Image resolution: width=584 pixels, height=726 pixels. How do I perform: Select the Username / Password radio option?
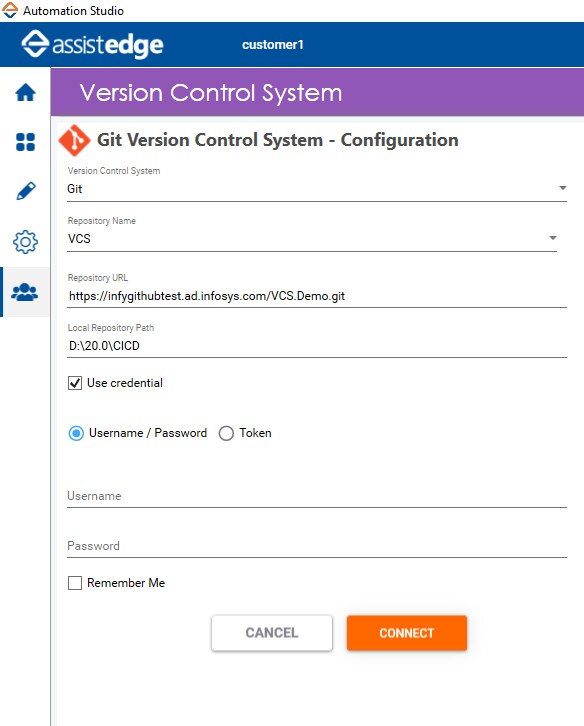76,433
